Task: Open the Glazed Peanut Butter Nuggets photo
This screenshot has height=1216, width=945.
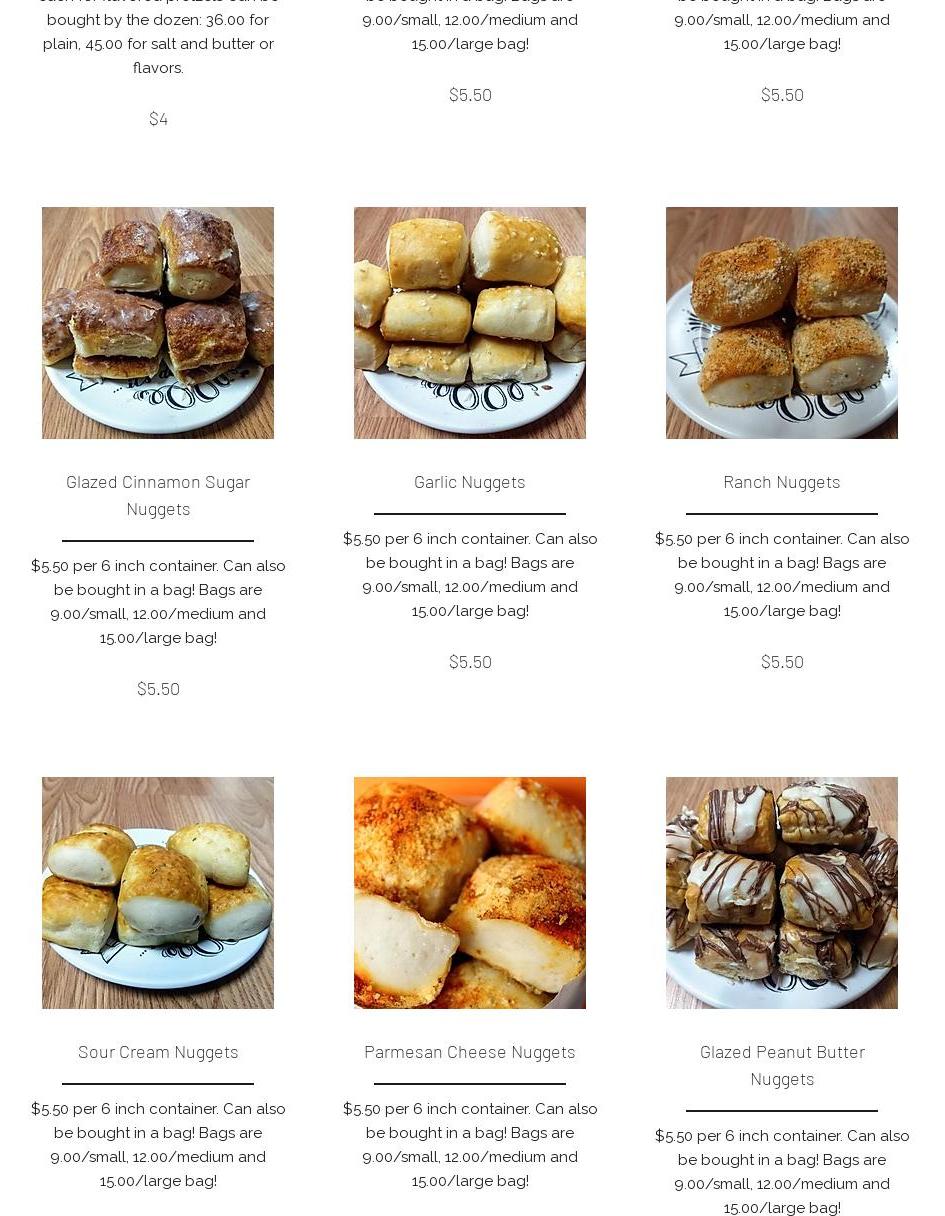Action: pos(782,893)
